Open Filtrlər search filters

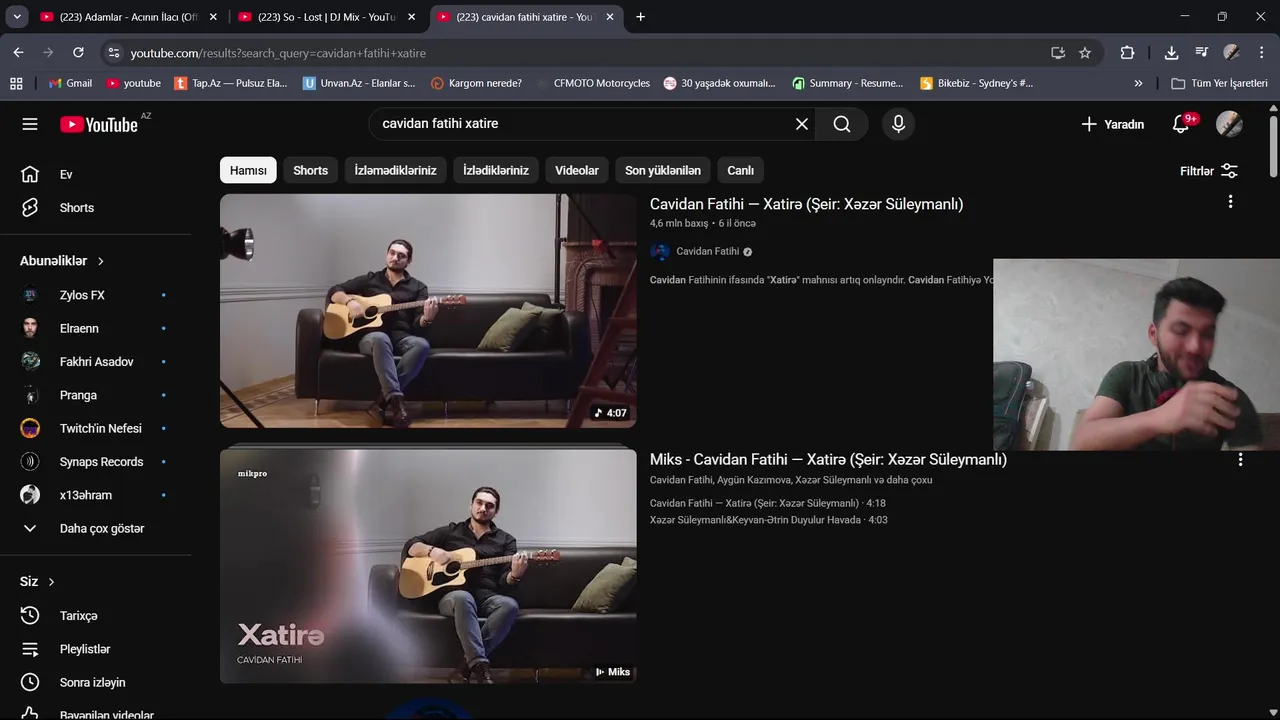click(x=1209, y=171)
